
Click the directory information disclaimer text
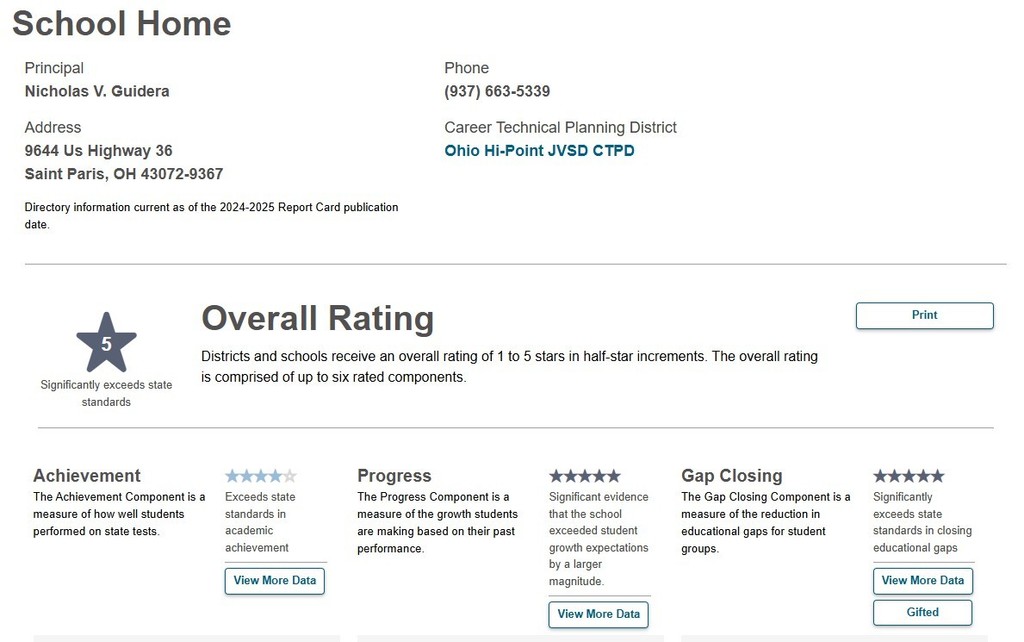pos(211,215)
